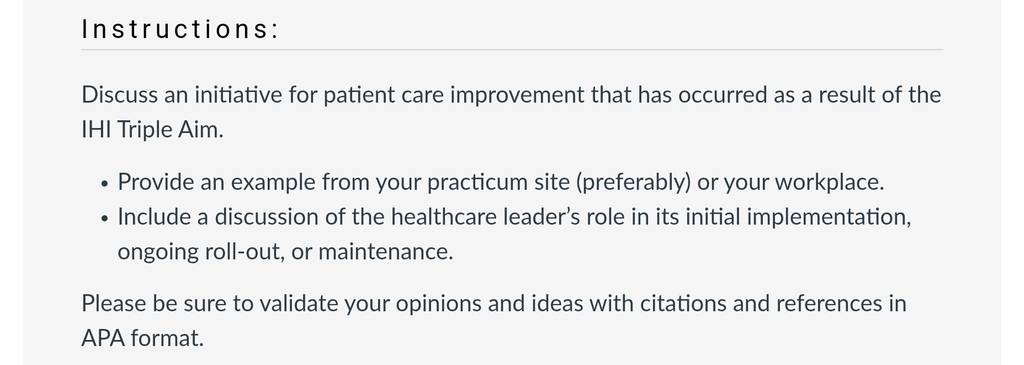Click the words 'APA format.'
Screen dimensions: 1024x365
[x=143, y=338]
